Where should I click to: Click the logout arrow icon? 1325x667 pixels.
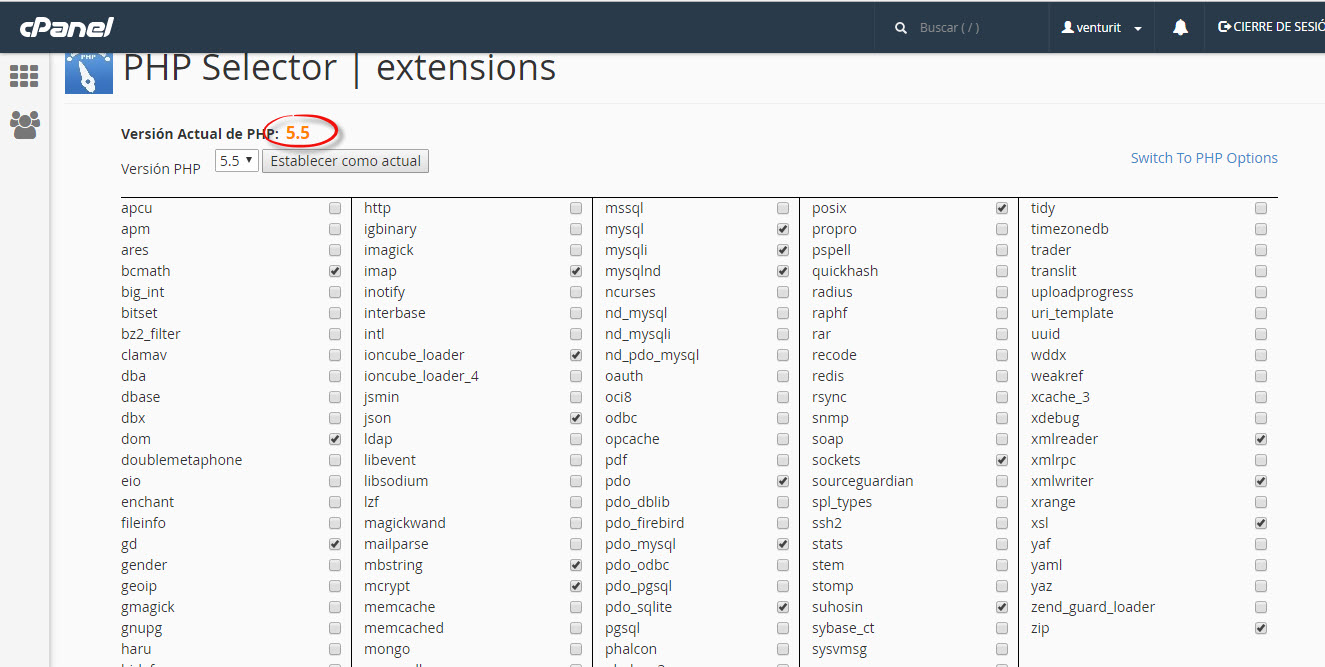tap(1224, 27)
